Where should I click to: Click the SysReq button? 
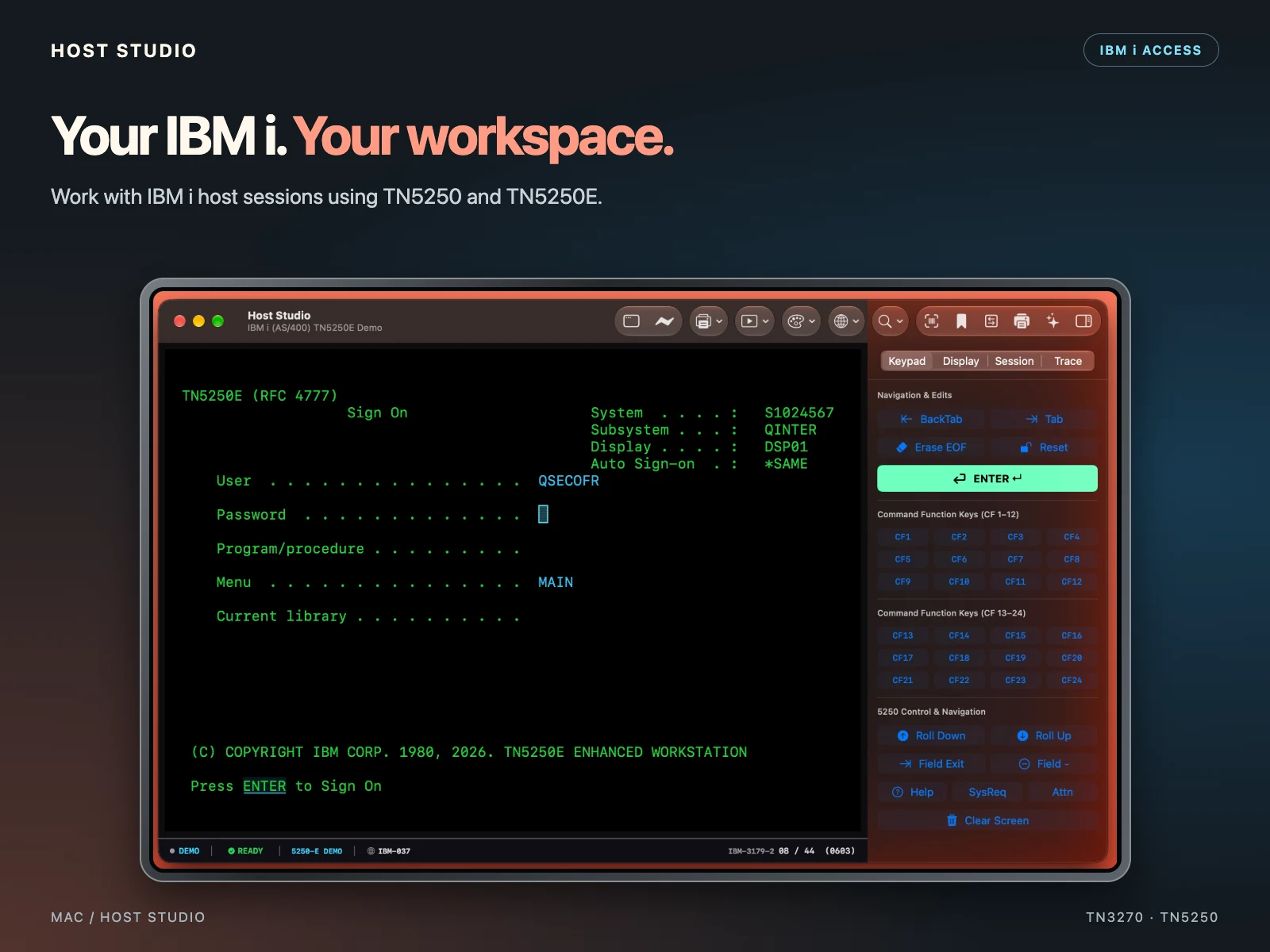click(x=987, y=792)
